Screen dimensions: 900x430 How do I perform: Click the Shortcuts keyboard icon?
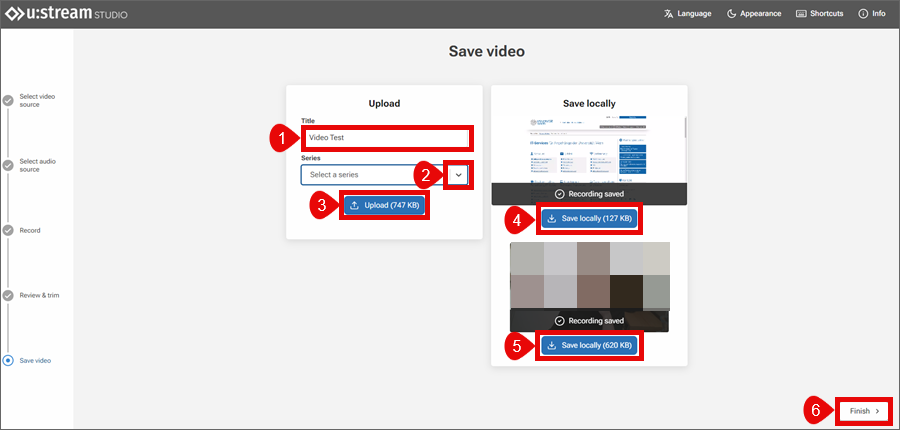coord(802,14)
